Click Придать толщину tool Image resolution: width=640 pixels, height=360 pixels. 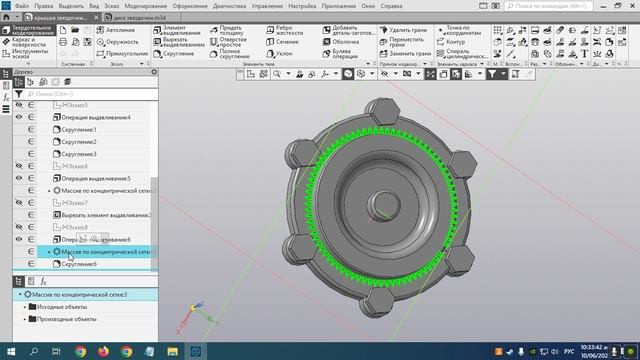[227, 30]
